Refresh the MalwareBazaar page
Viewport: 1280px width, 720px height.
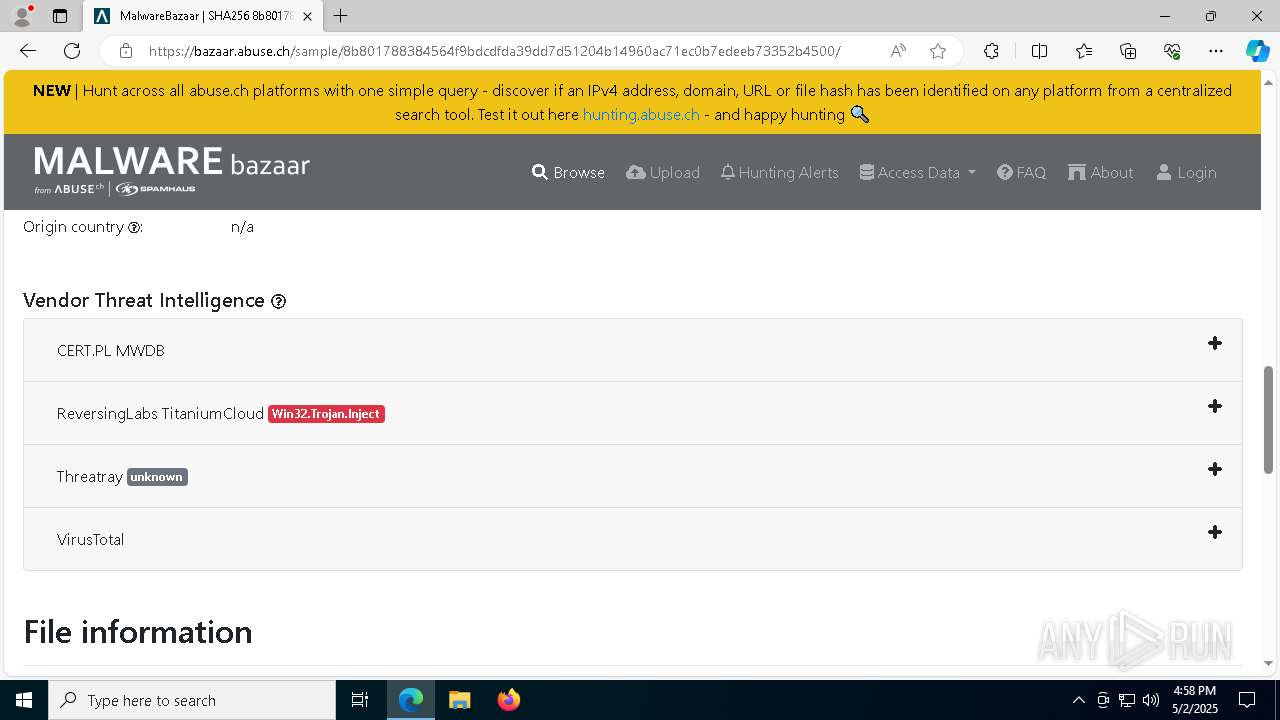coord(72,51)
